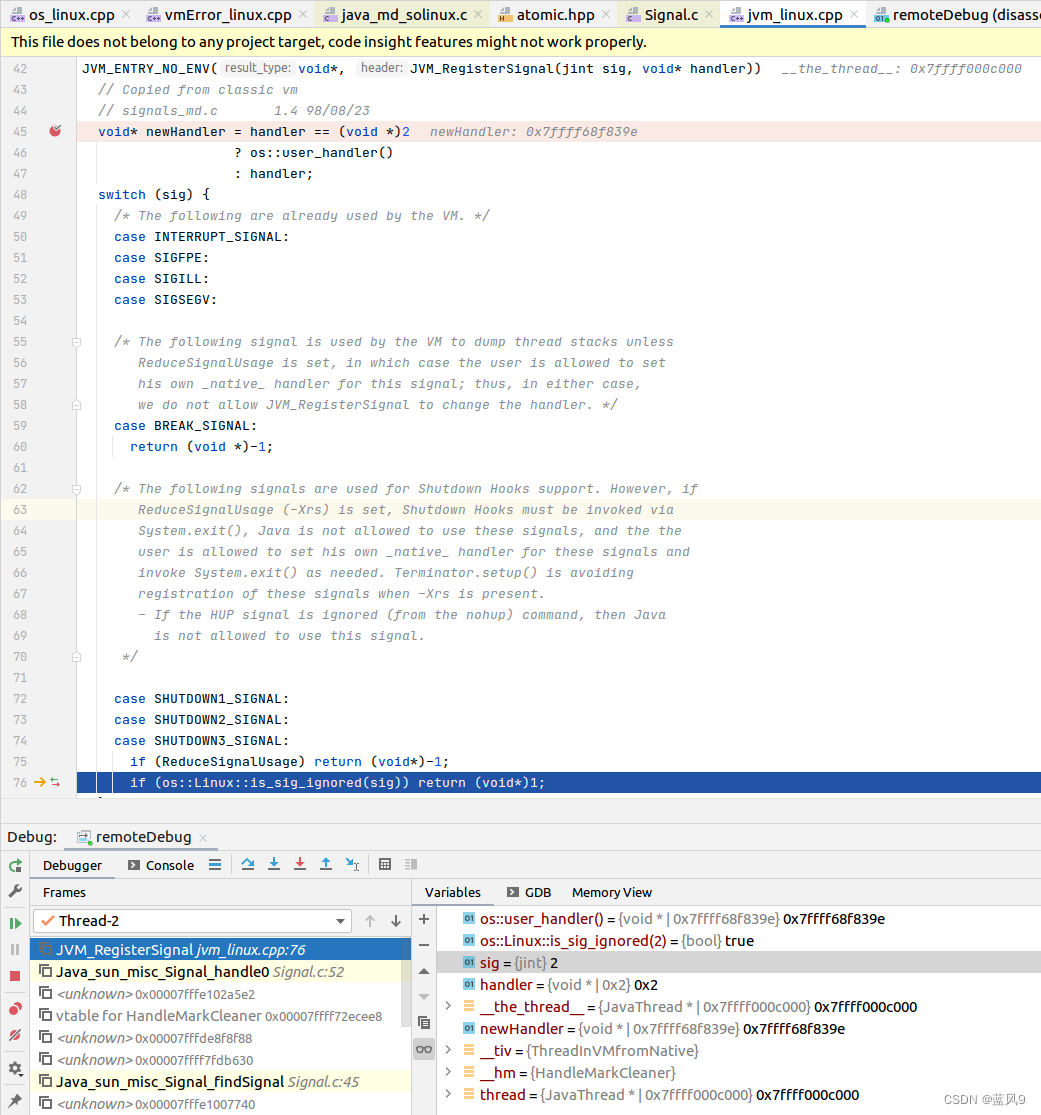Open debugger layout options menu icon
This screenshot has width=1041, height=1115.
click(411, 865)
